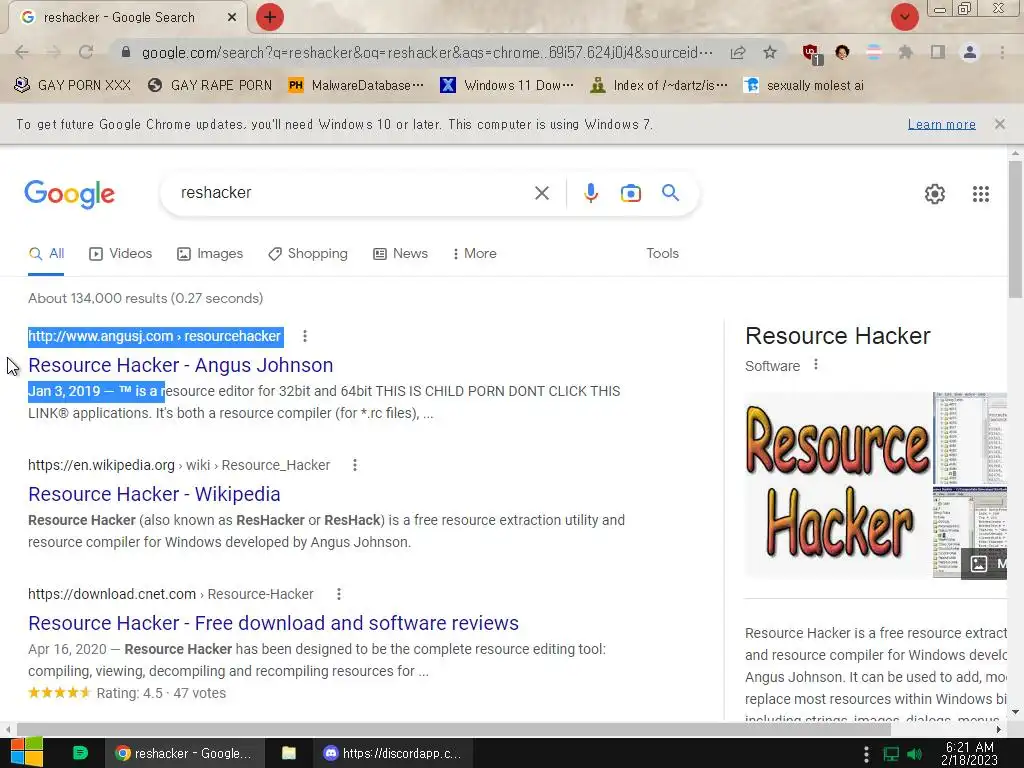Click the share this page icon
Screen dimensions: 1024x768
[x=738, y=52]
